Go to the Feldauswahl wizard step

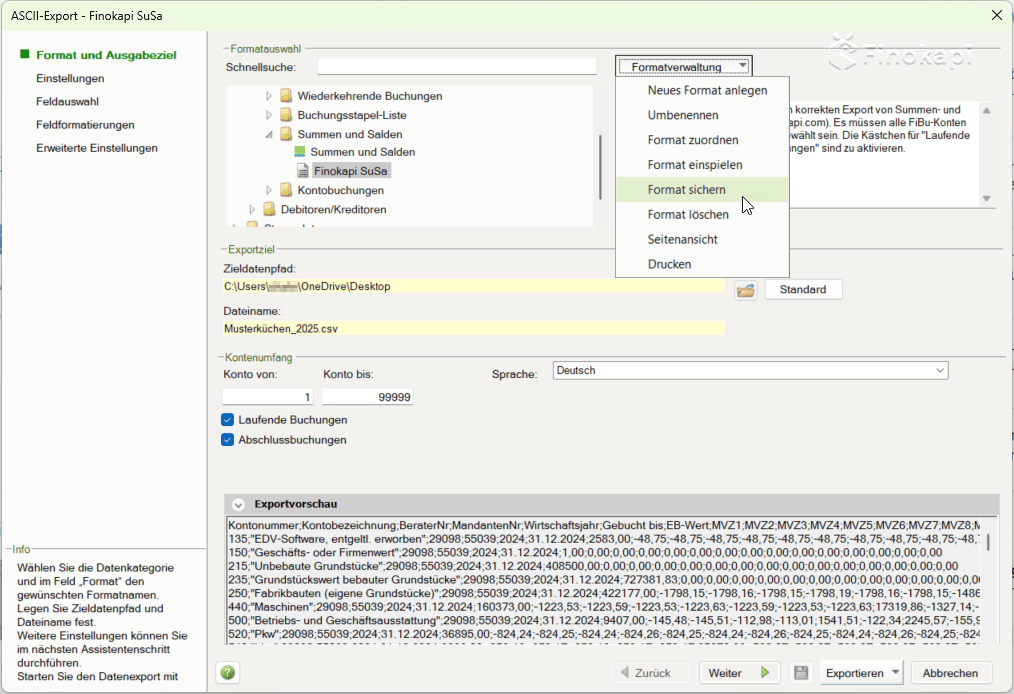tap(67, 102)
